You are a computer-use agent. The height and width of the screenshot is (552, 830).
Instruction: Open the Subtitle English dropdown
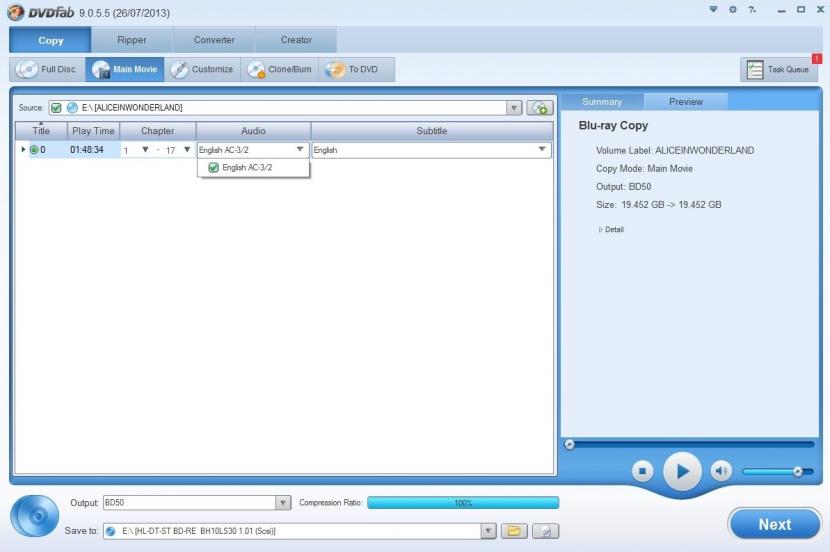pos(542,150)
